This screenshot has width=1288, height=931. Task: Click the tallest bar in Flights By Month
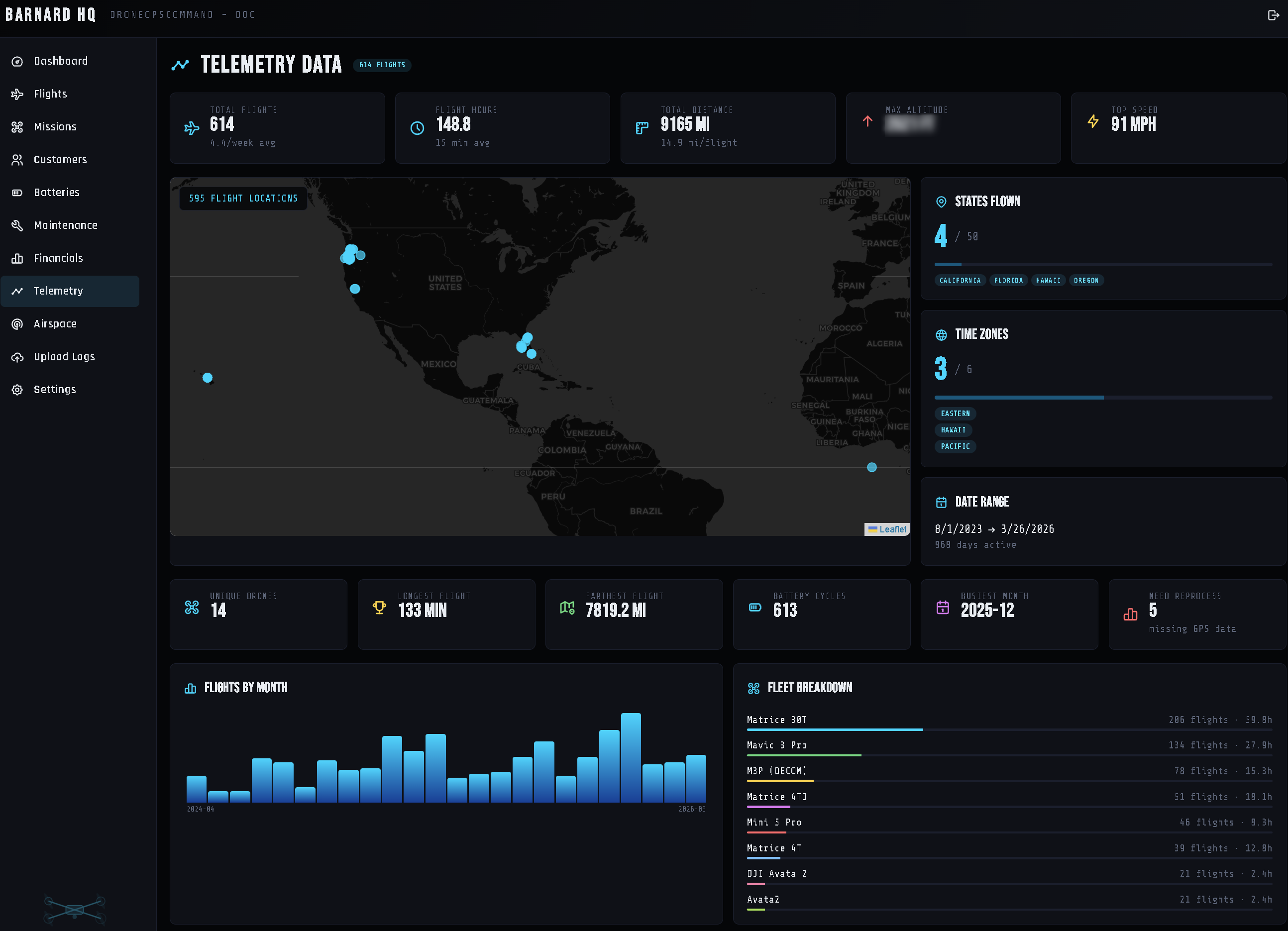(631, 758)
